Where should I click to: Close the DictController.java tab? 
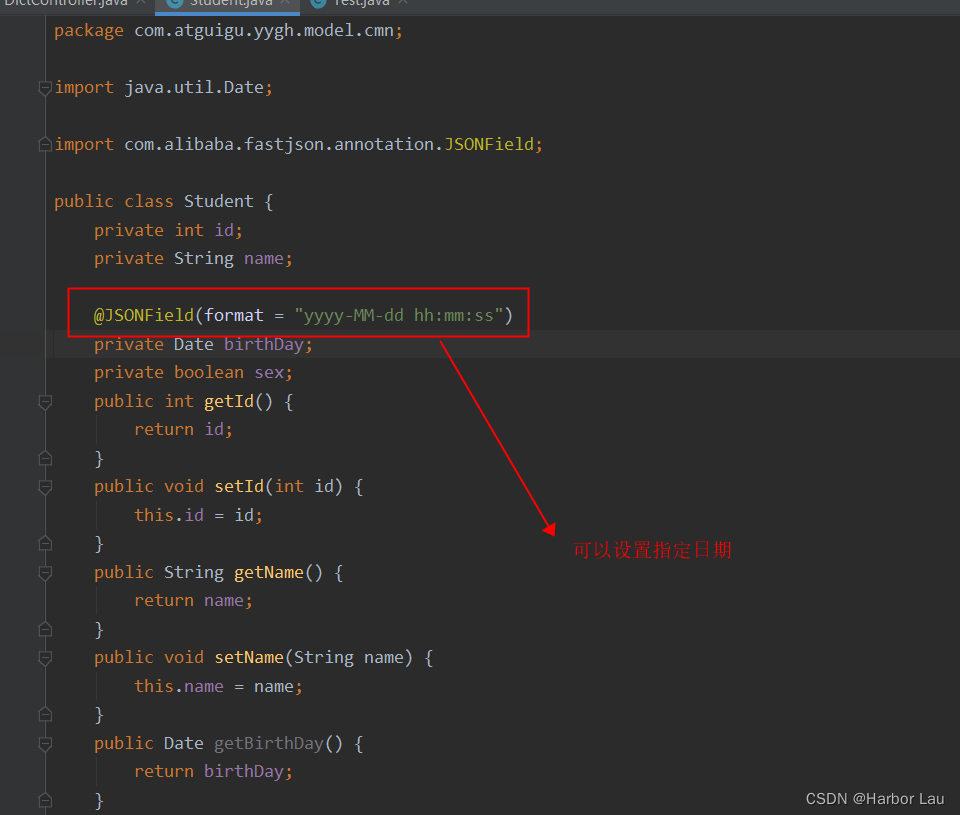point(139,3)
